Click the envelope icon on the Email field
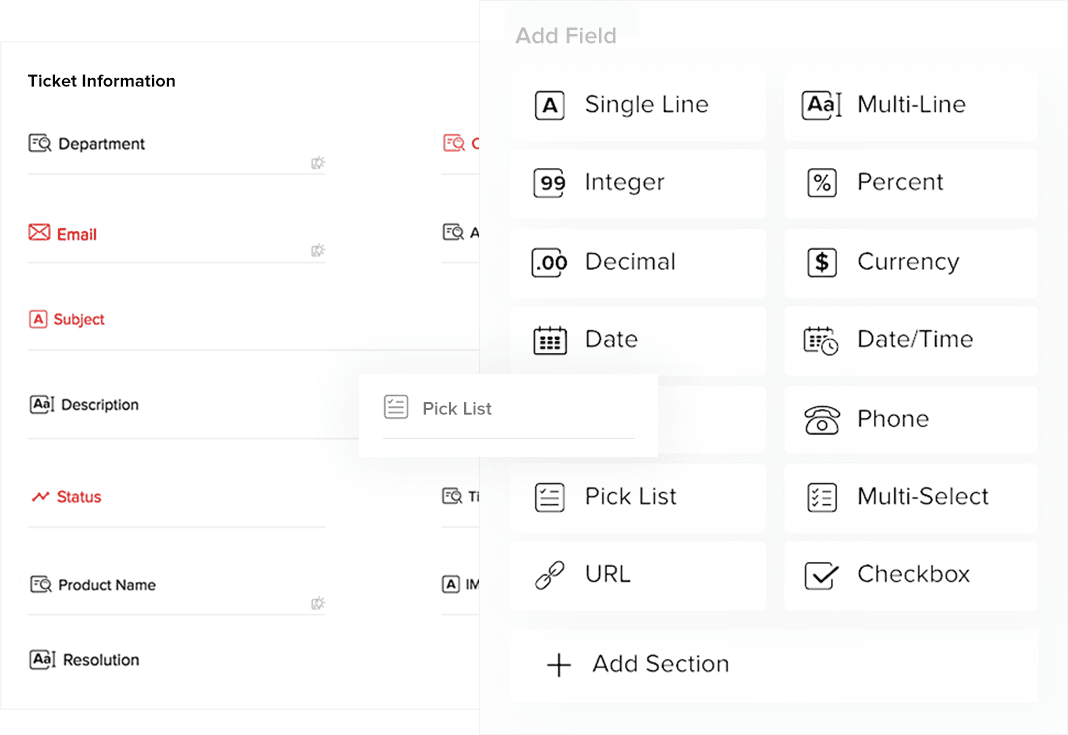Image resolution: width=1068 pixels, height=735 pixels. 37,233
